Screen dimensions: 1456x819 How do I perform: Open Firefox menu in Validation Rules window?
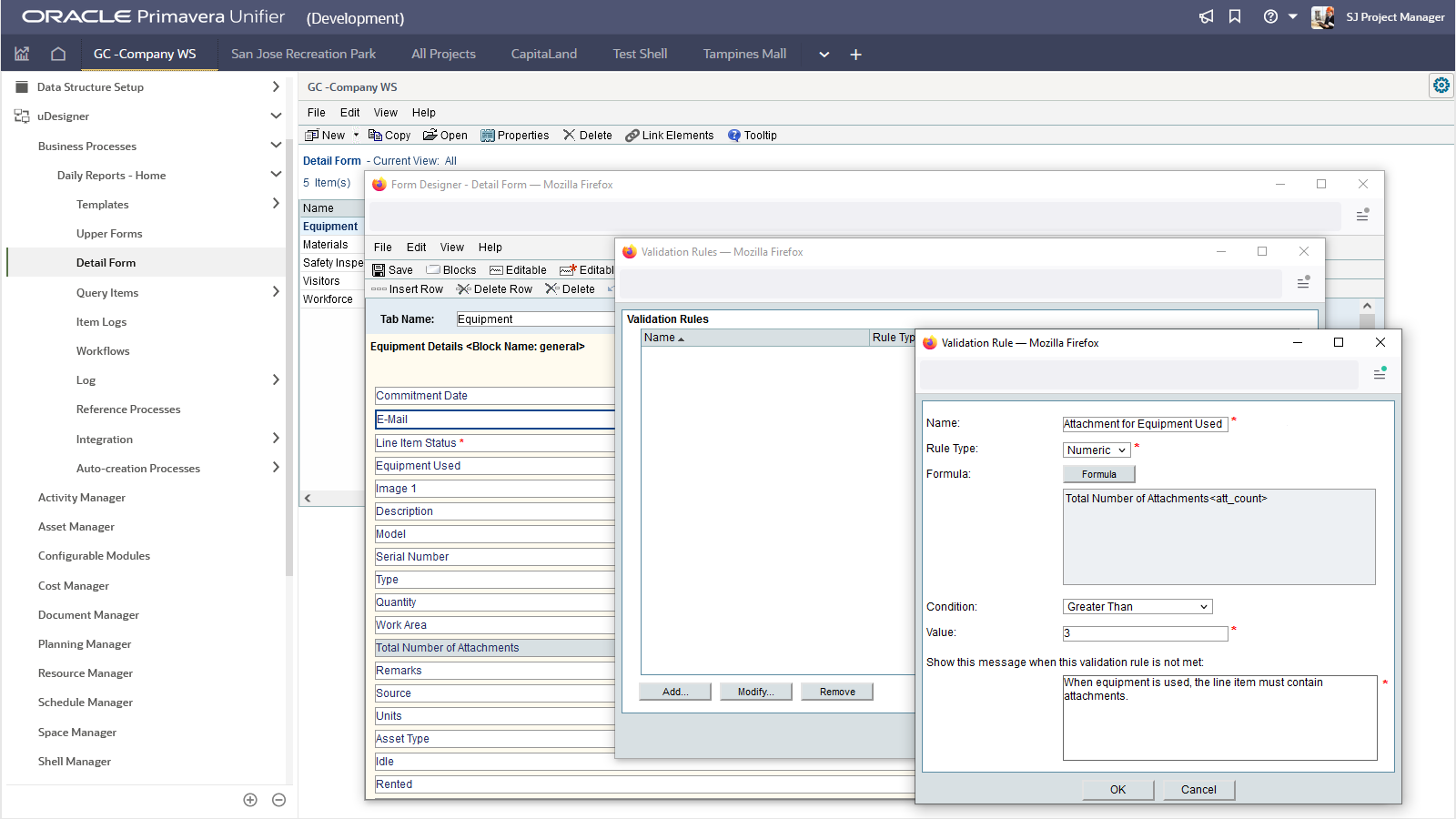tap(1303, 282)
